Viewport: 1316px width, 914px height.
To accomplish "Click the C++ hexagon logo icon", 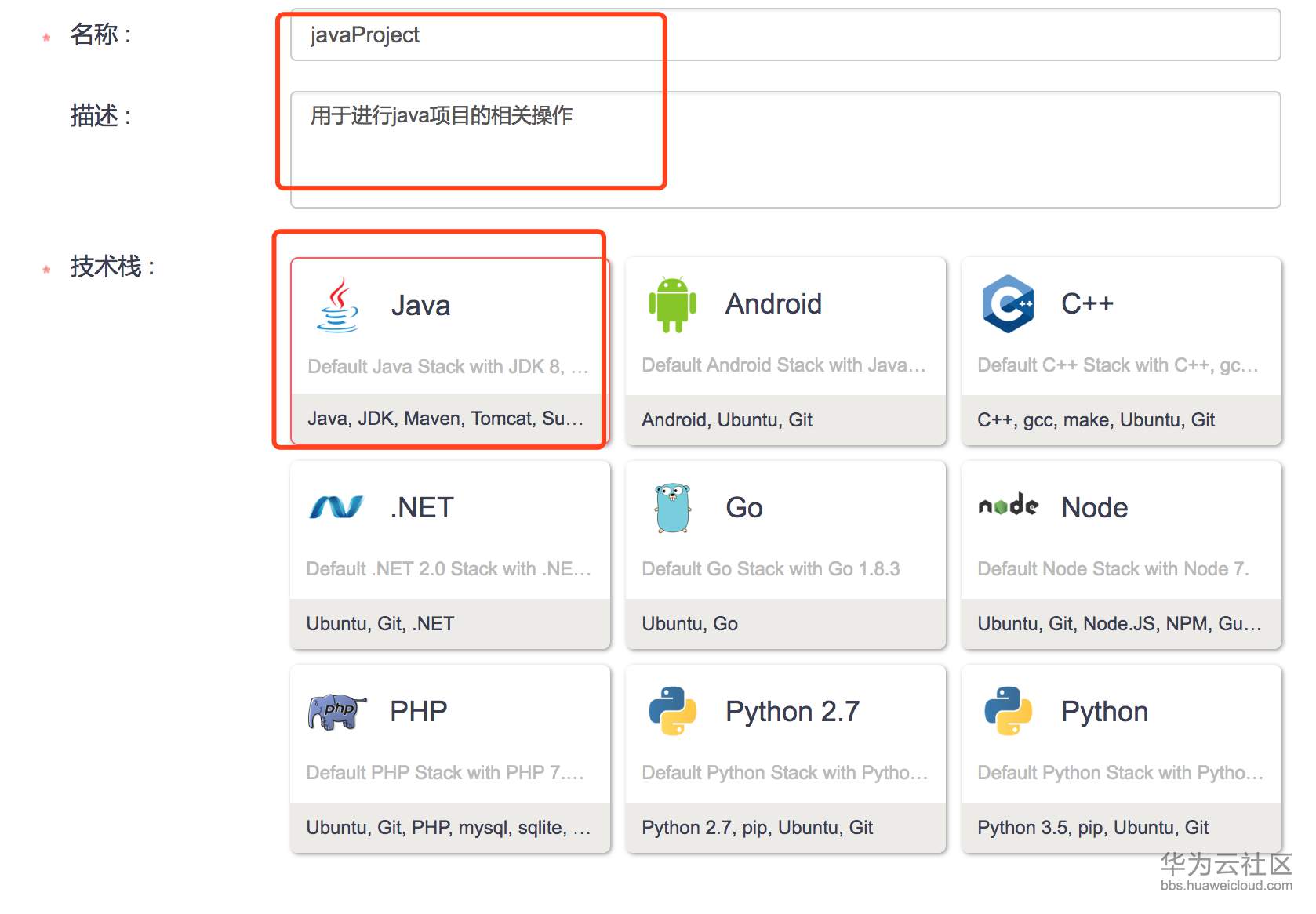I will [1008, 304].
